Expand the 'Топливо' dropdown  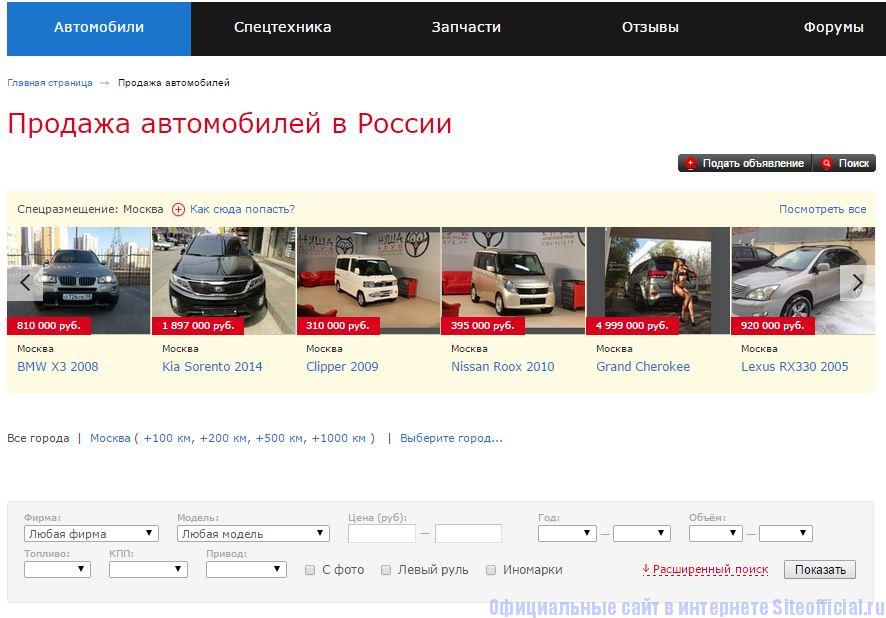tap(57, 570)
